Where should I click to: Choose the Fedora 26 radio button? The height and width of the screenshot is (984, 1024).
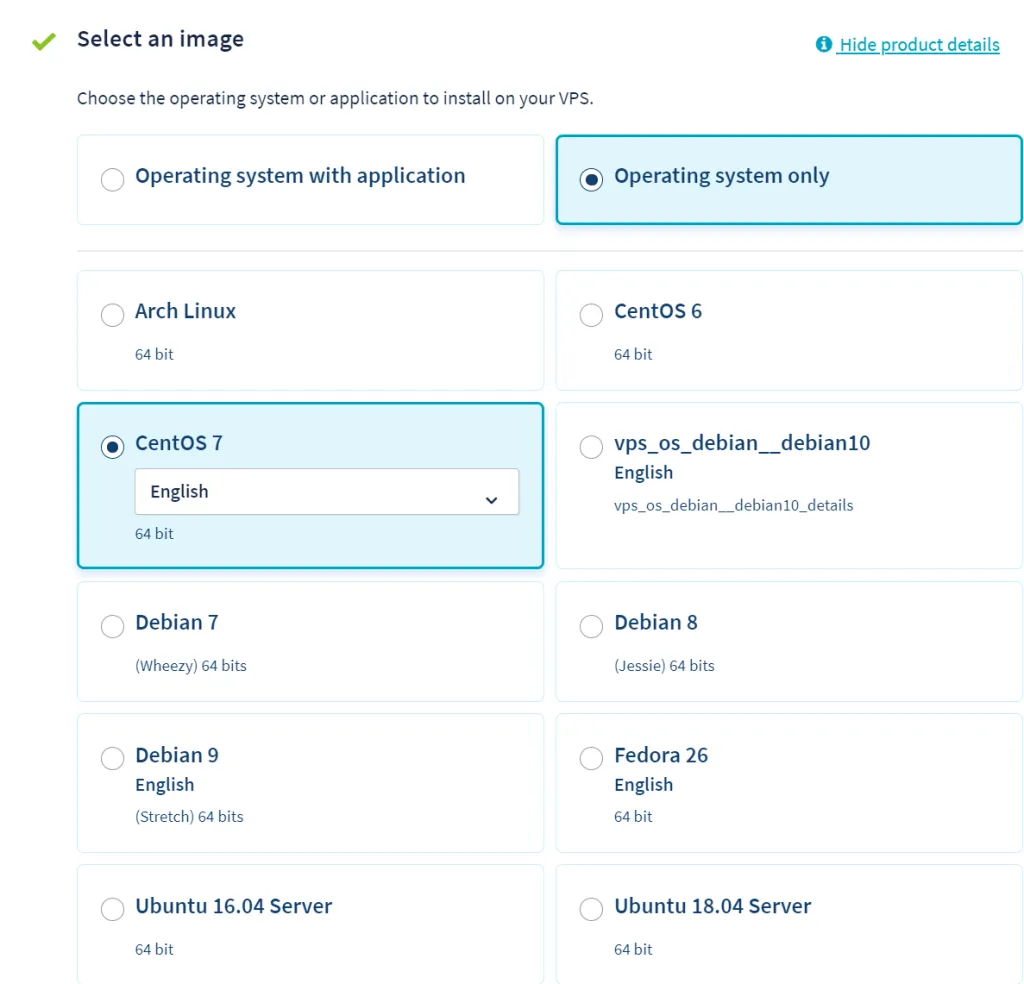pos(591,758)
